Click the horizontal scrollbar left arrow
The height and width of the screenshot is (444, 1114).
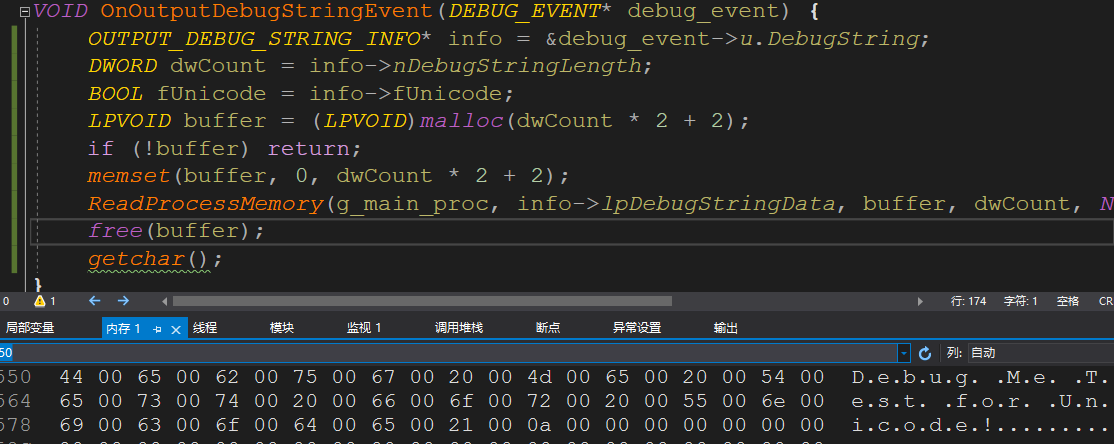[x=165, y=301]
